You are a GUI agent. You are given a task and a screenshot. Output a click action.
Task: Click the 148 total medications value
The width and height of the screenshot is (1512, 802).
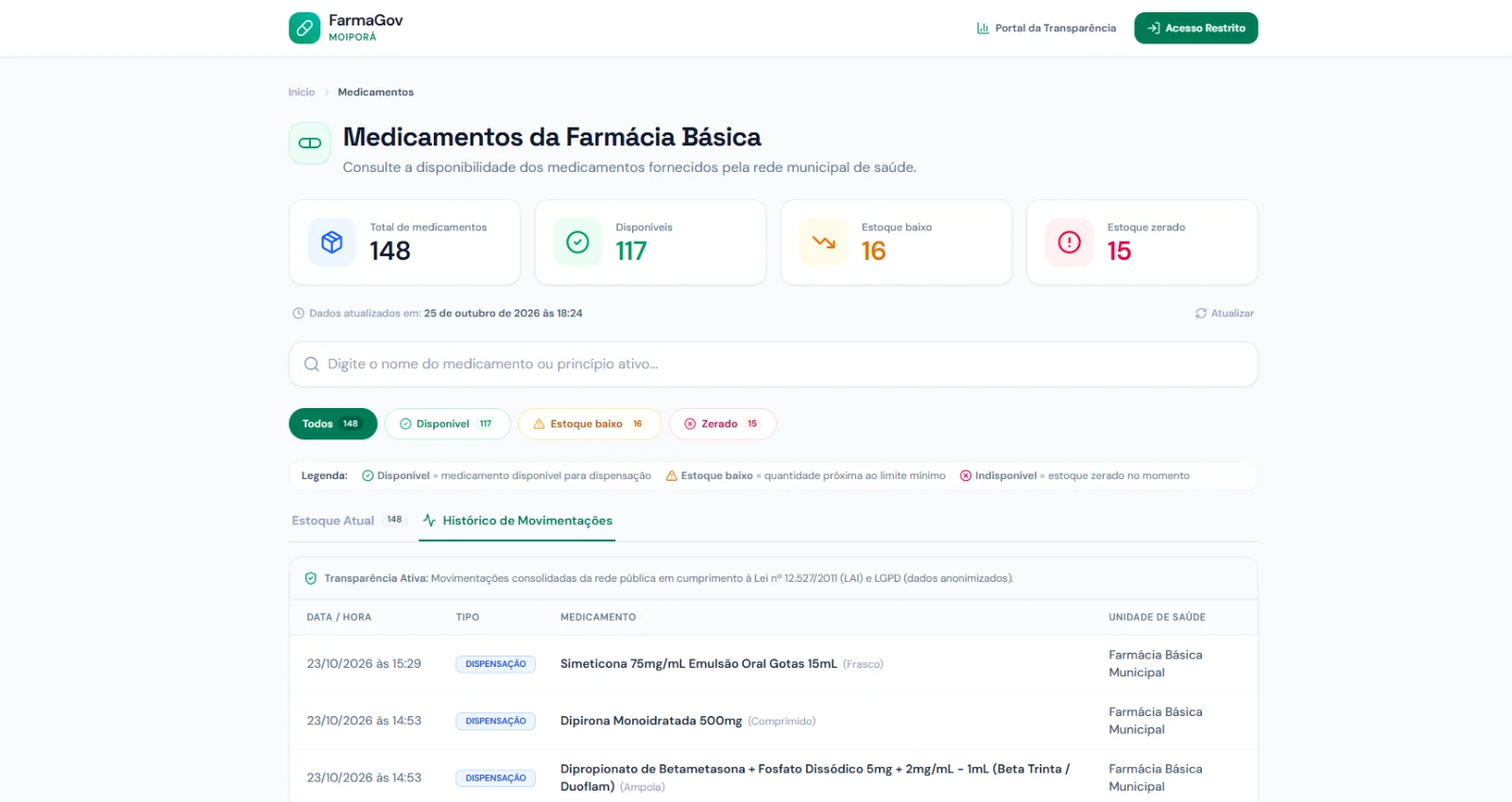[x=390, y=251]
